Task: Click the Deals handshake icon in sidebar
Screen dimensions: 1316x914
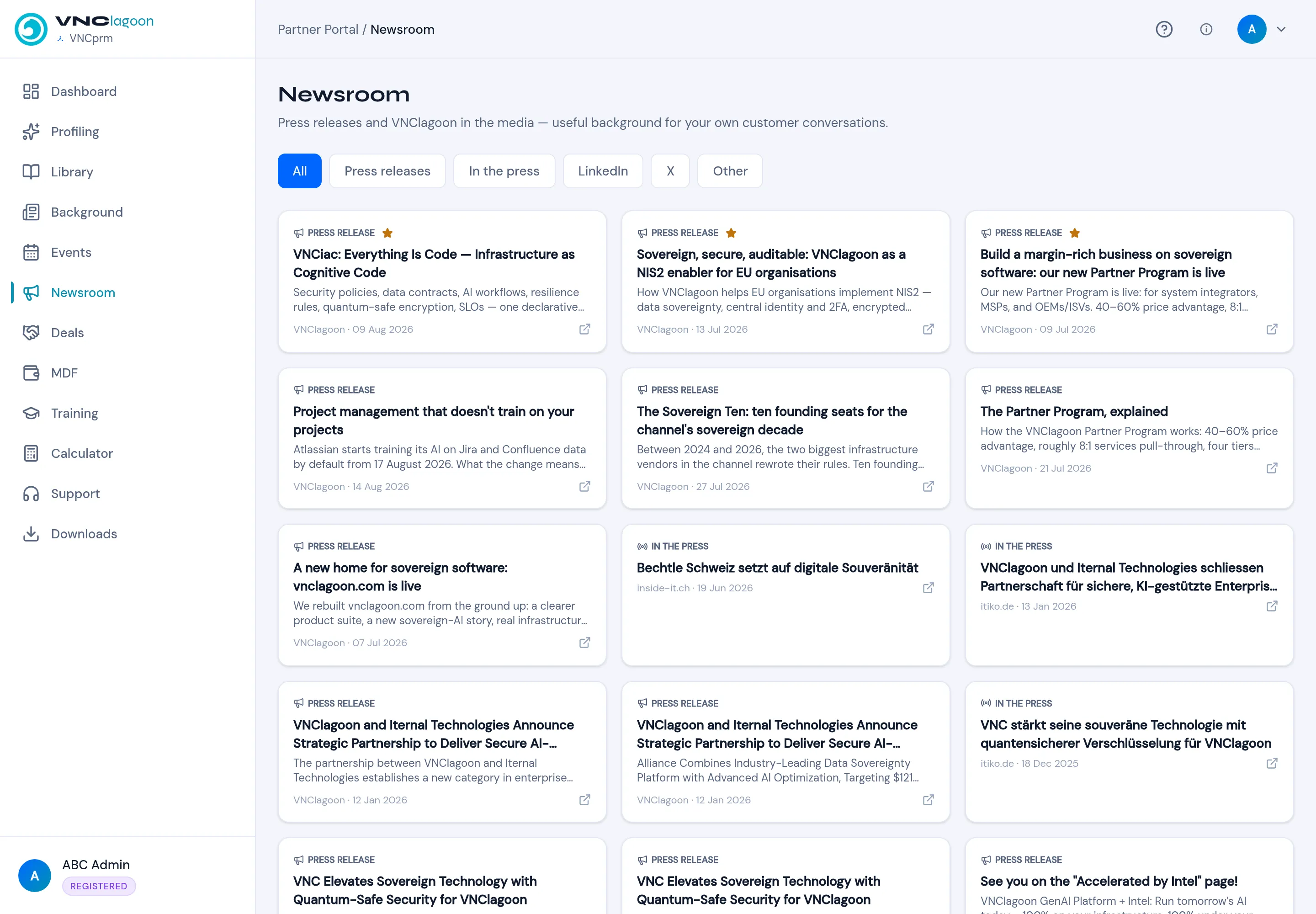Action: (31, 333)
